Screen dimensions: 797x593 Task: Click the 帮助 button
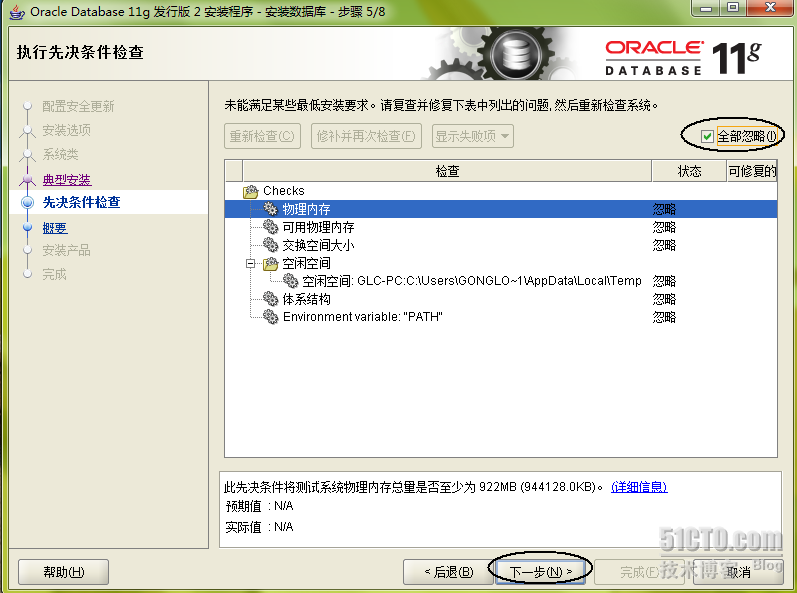point(64,572)
